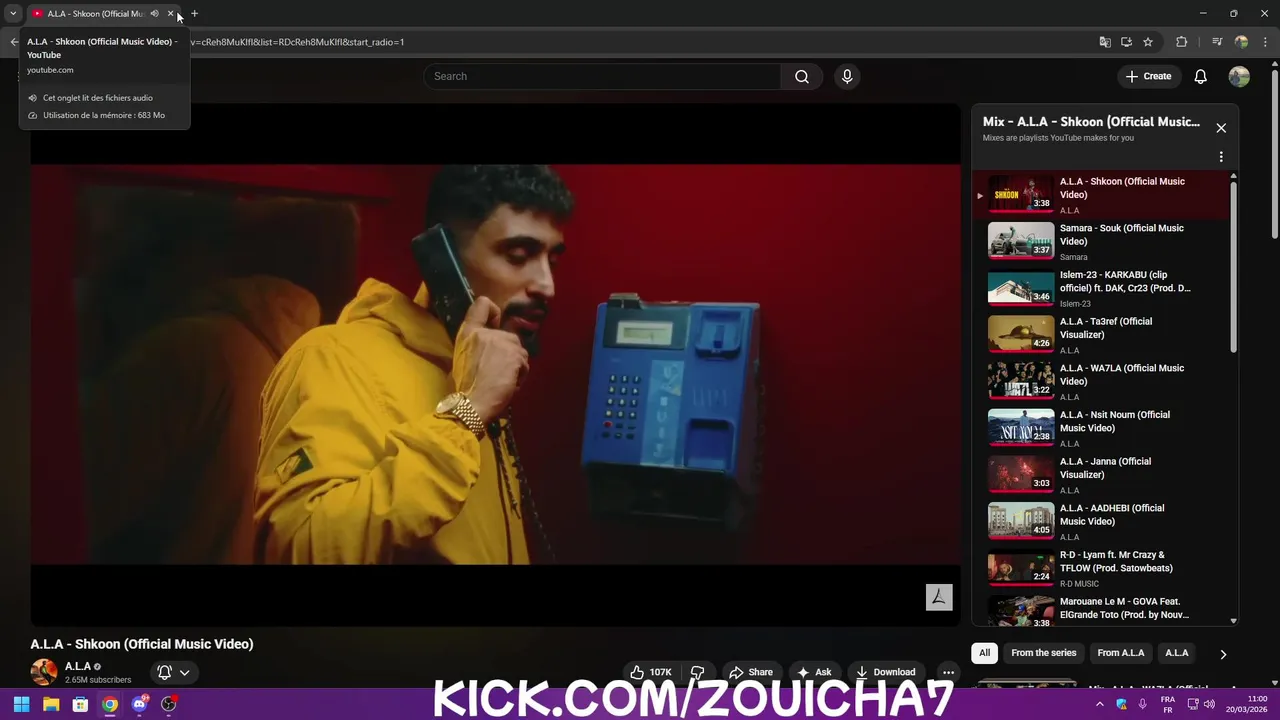
Task: Open Chrome three-dot menu
Action: pos(1265,42)
